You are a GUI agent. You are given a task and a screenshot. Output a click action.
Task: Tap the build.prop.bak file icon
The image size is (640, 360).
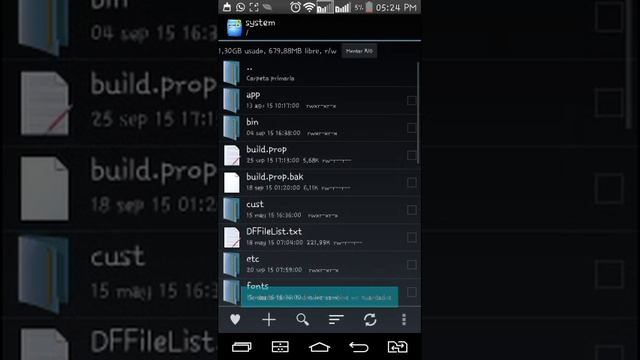pyautogui.click(x=232, y=182)
